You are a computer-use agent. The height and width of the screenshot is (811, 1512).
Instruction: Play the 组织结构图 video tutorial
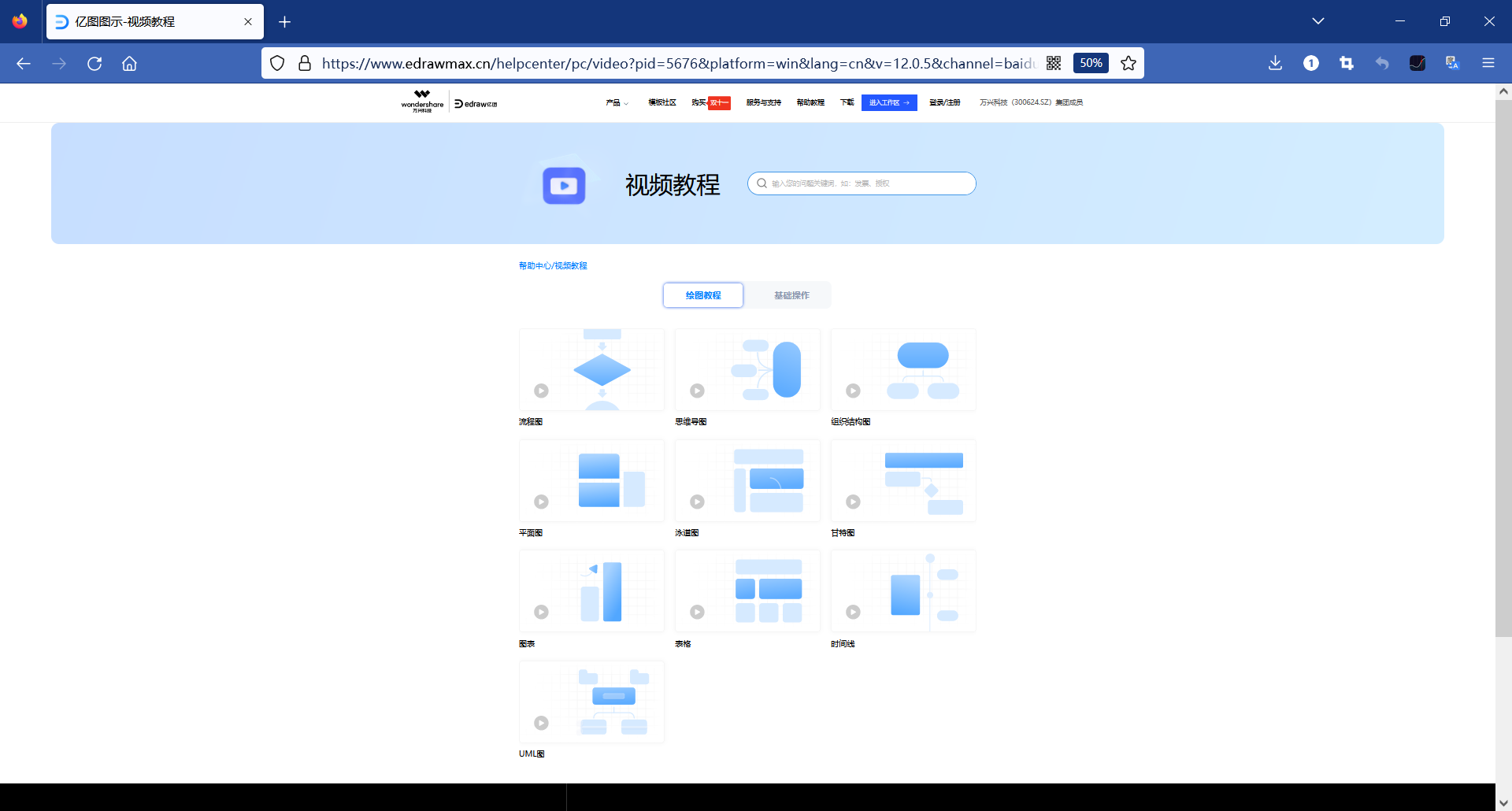[x=903, y=369]
